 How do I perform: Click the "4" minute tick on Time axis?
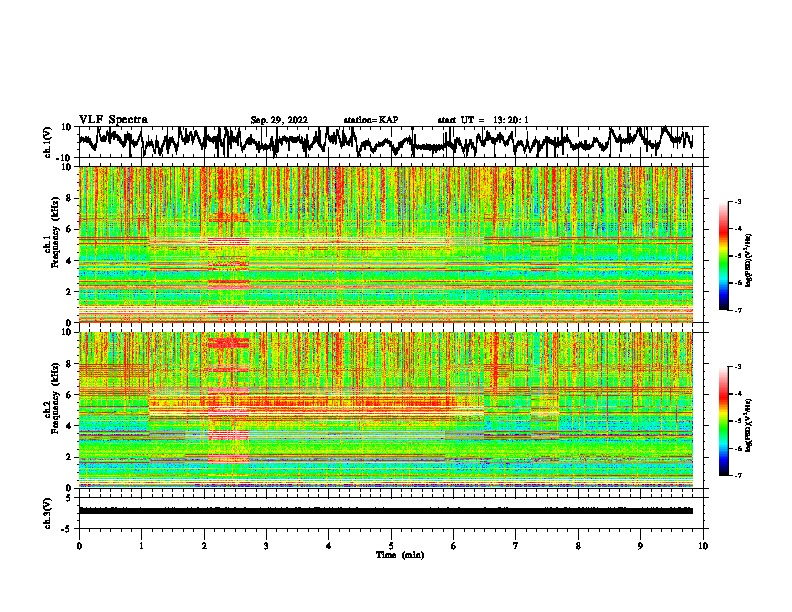point(329,546)
